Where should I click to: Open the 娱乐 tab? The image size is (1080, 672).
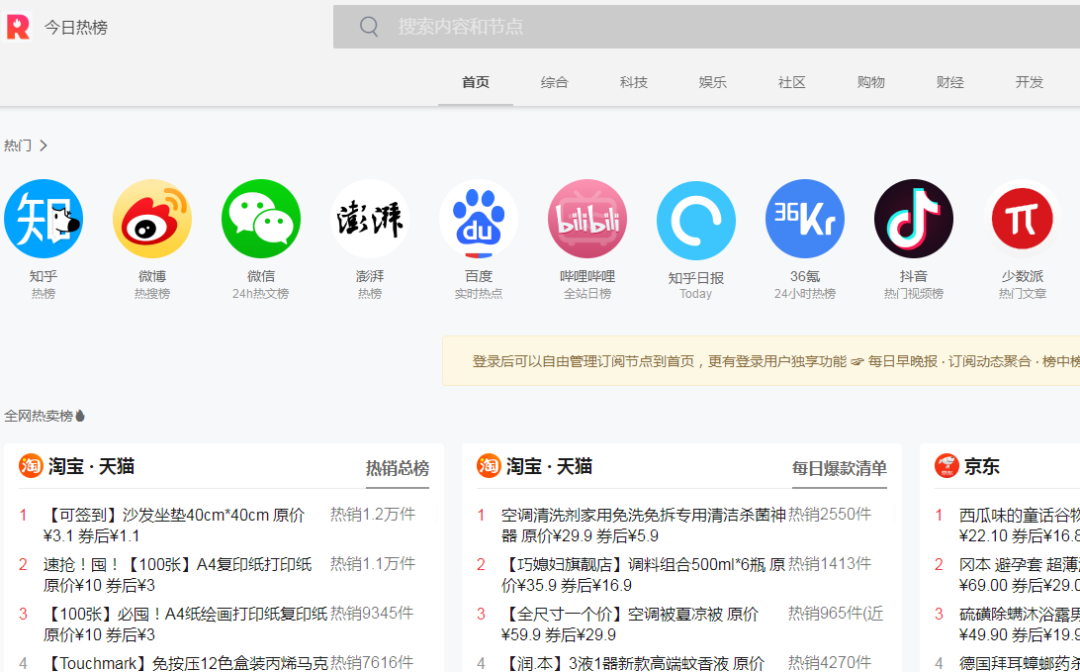pyautogui.click(x=713, y=83)
